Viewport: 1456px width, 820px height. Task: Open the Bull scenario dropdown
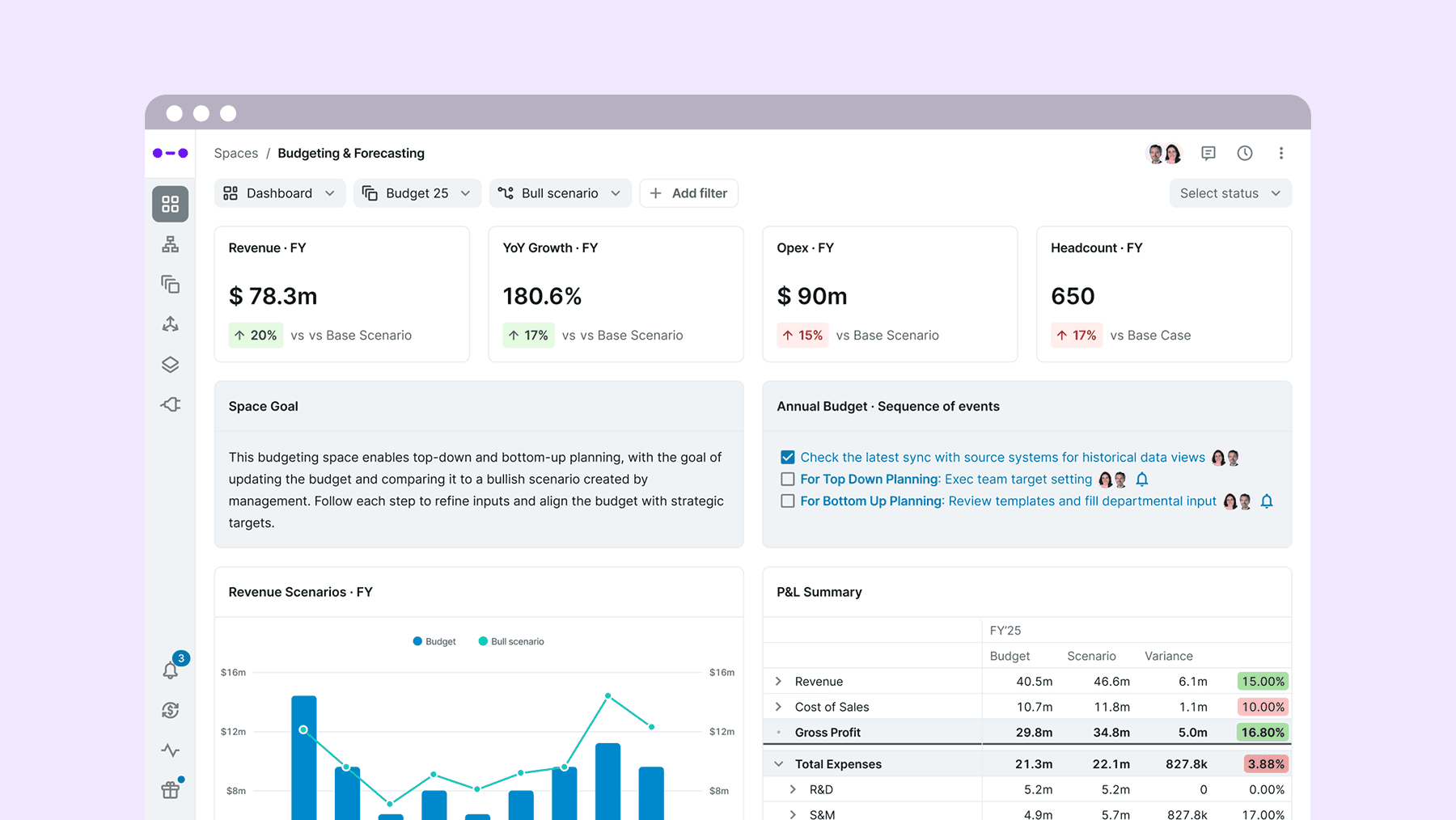pyautogui.click(x=560, y=193)
